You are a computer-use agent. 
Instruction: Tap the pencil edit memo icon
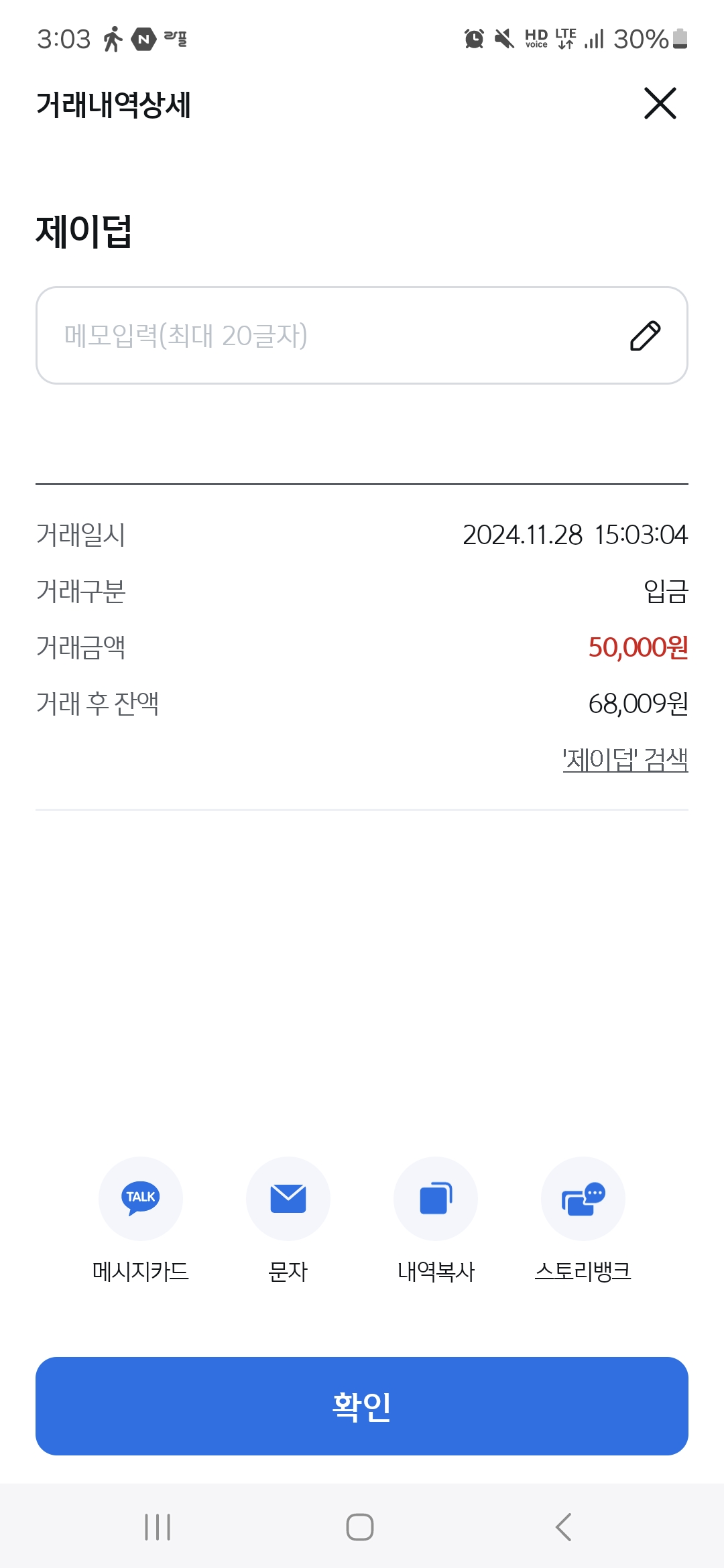pos(645,336)
